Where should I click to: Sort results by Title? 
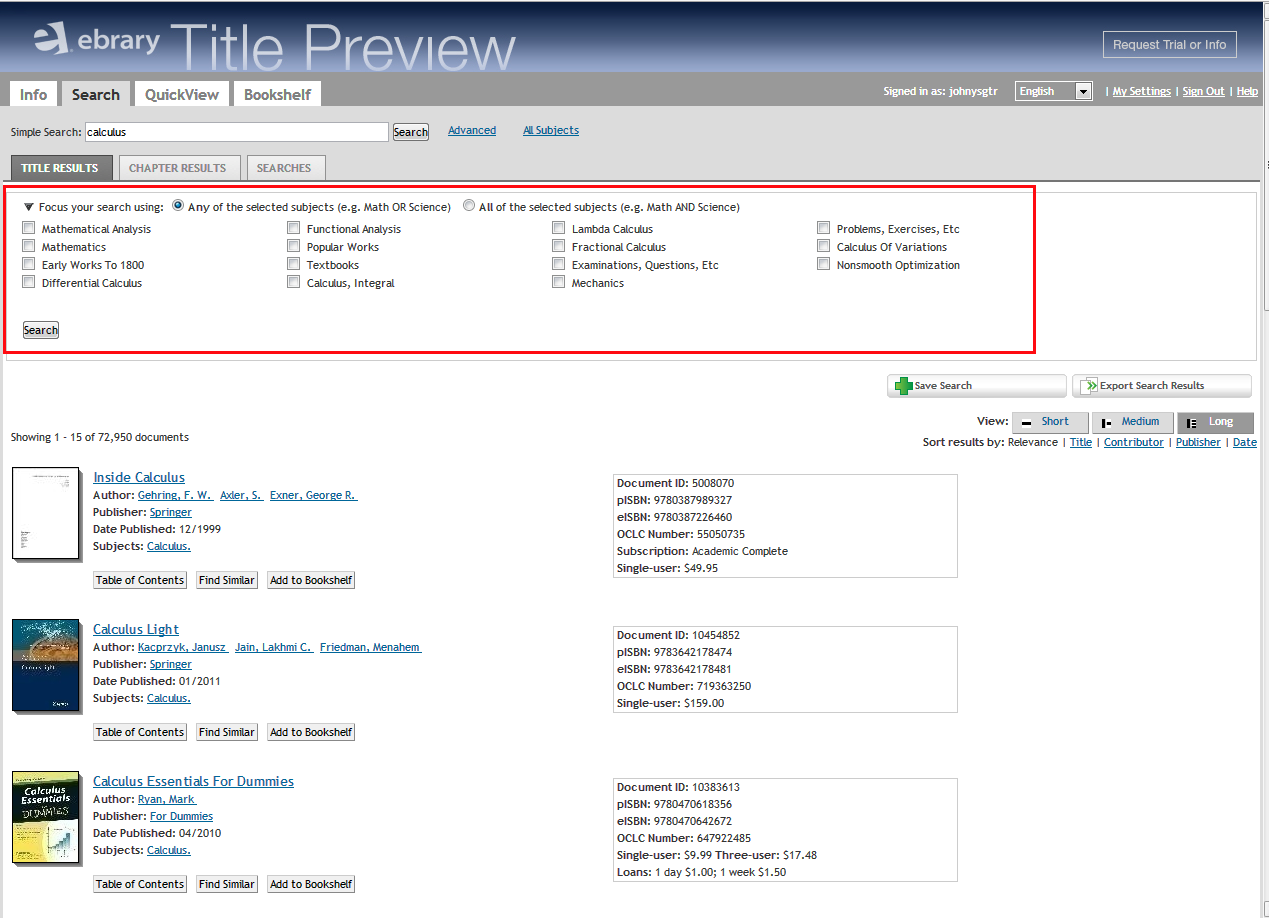(x=1081, y=442)
